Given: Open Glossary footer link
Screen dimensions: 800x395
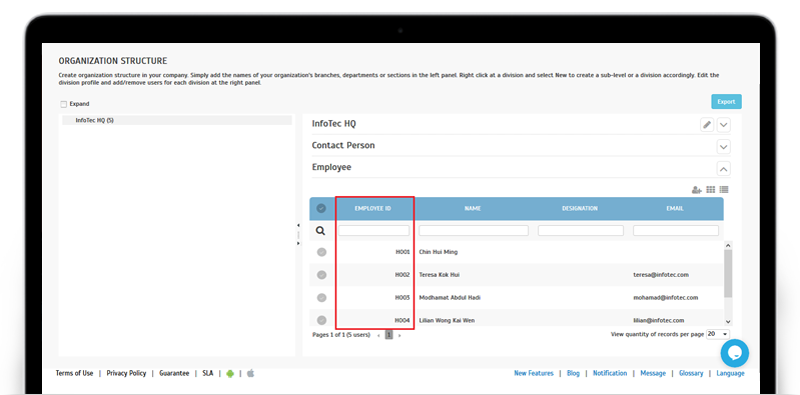Looking at the screenshot, I should click(x=691, y=373).
